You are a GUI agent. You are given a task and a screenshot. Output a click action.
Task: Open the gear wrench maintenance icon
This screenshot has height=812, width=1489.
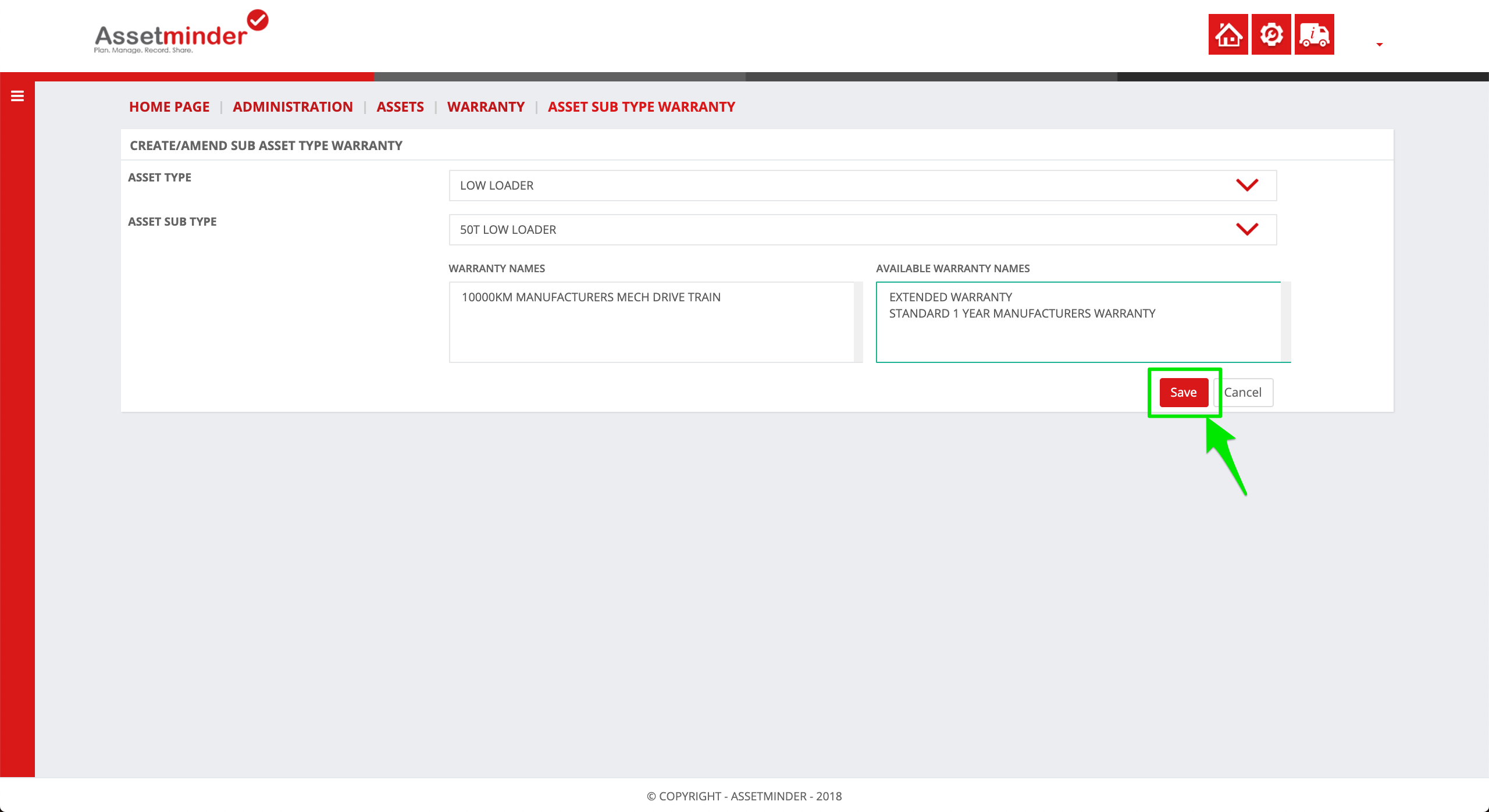point(1271,34)
